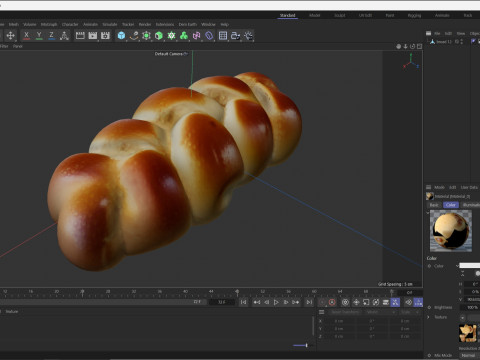This screenshot has width=480, height=360.
Task: Click the coordinate system icon
Action: tap(64, 36)
